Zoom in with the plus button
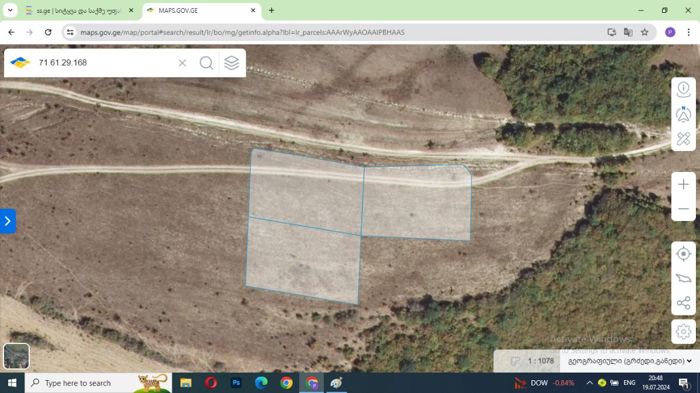Screen dimensions: 700x393 tap(683, 184)
